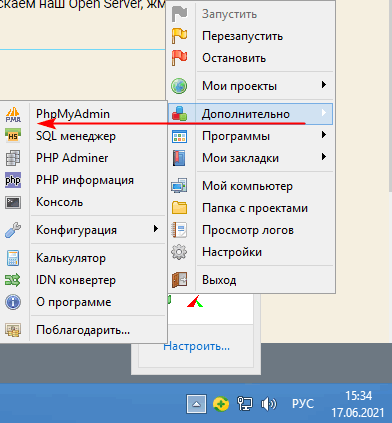This screenshot has width=392, height=423.
Task: Open Калькулятор menu entry
Action: 83,258
